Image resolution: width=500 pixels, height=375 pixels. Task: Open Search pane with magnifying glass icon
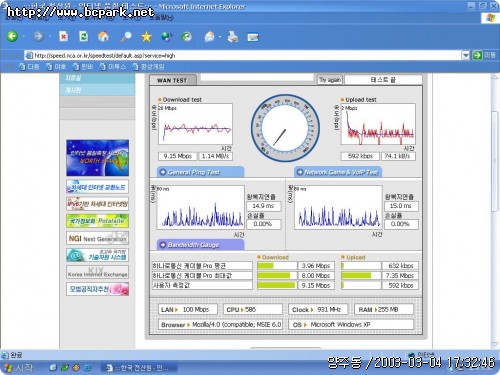pos(126,36)
